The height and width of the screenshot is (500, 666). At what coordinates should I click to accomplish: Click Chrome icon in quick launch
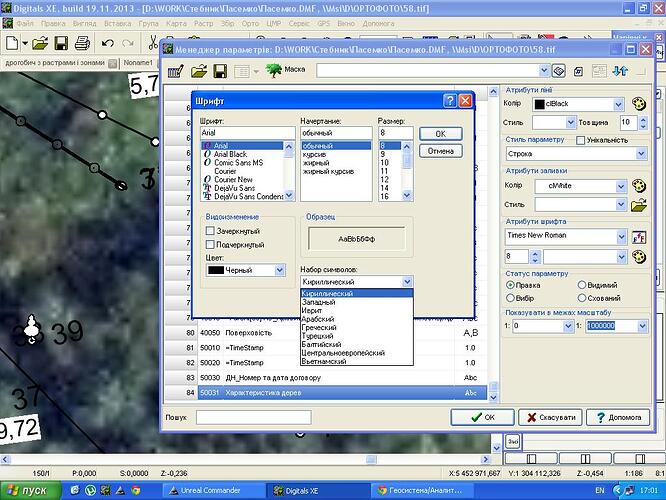point(135,491)
